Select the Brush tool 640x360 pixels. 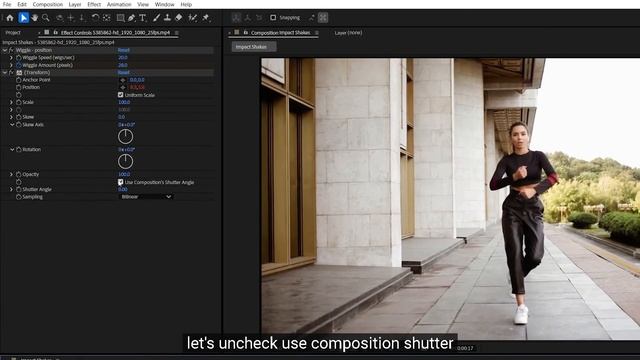[156, 18]
